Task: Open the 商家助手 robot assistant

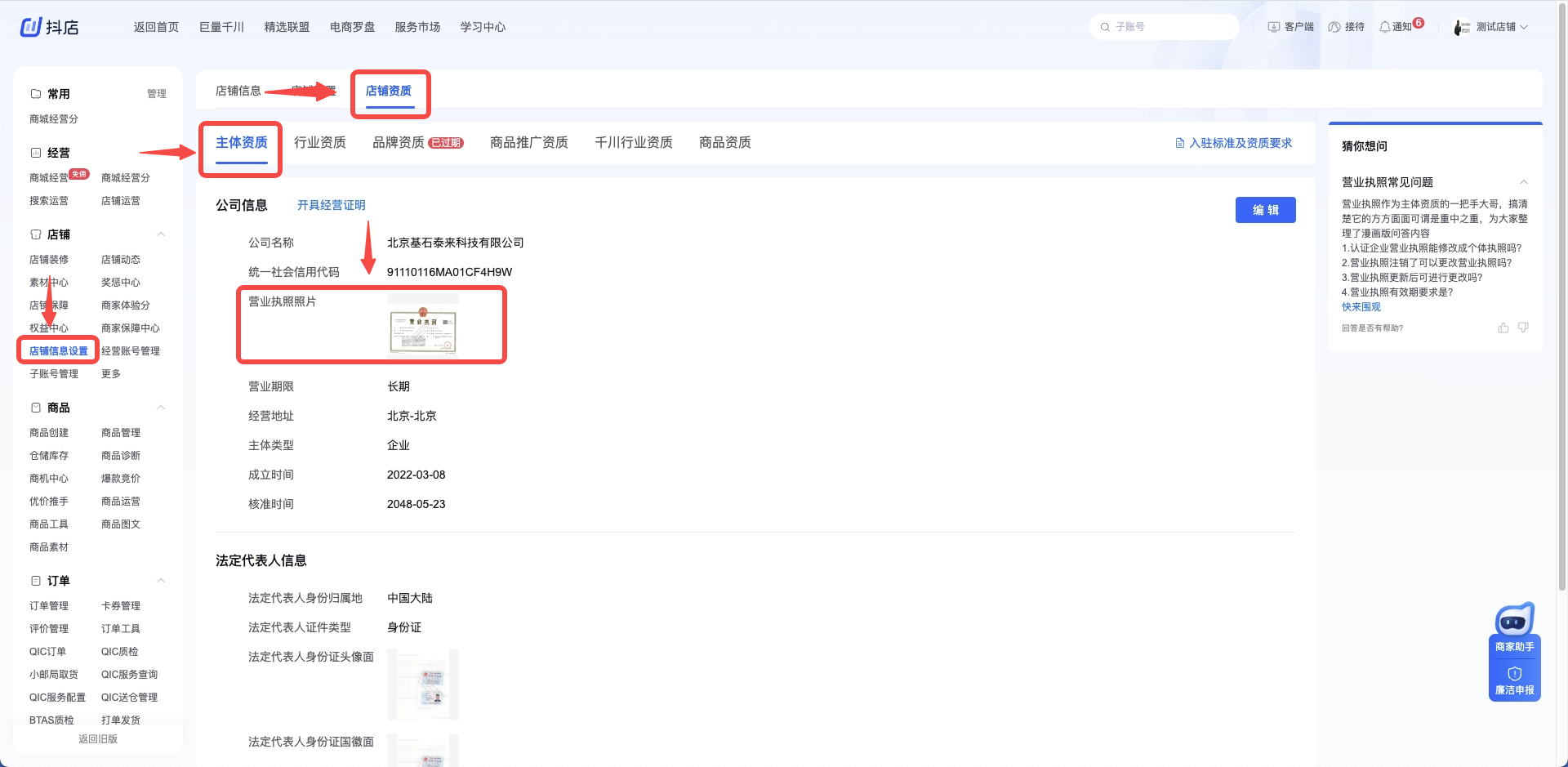Action: click(1514, 622)
